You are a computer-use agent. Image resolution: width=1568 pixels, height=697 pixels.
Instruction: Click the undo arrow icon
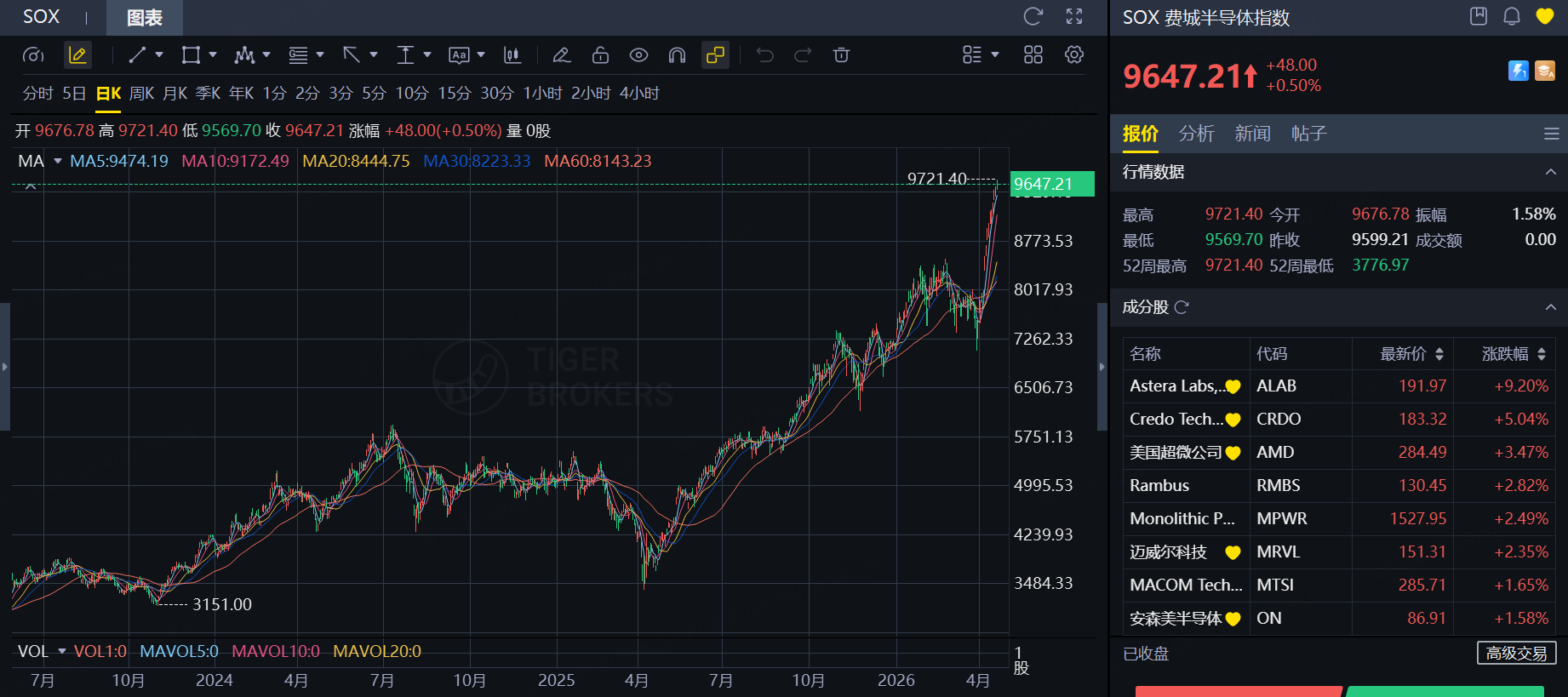coord(765,55)
